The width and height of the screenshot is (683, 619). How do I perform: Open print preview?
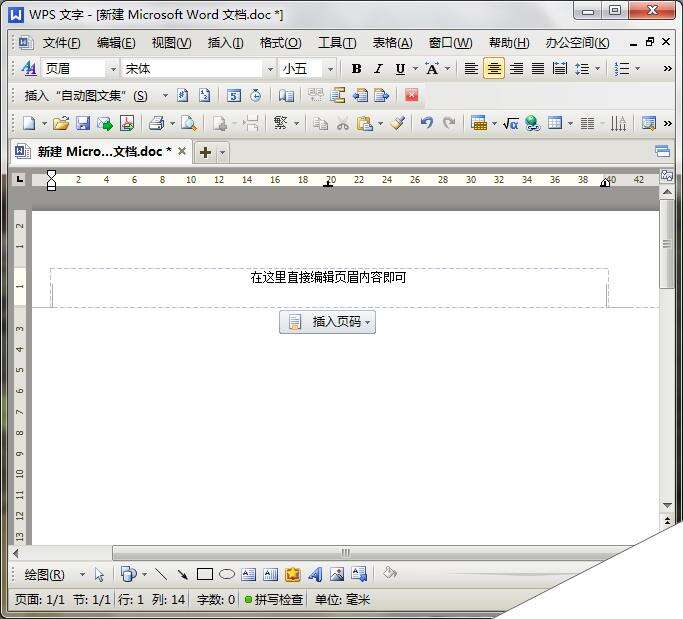[189, 124]
